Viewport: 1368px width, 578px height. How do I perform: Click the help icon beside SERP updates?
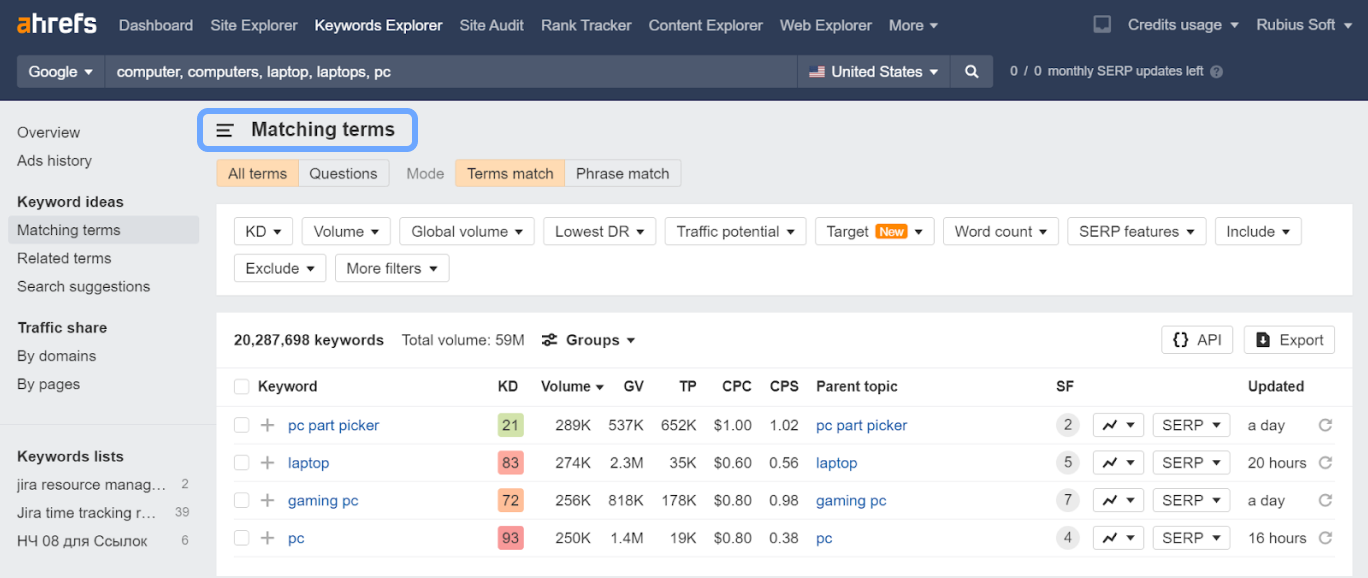pos(1216,72)
